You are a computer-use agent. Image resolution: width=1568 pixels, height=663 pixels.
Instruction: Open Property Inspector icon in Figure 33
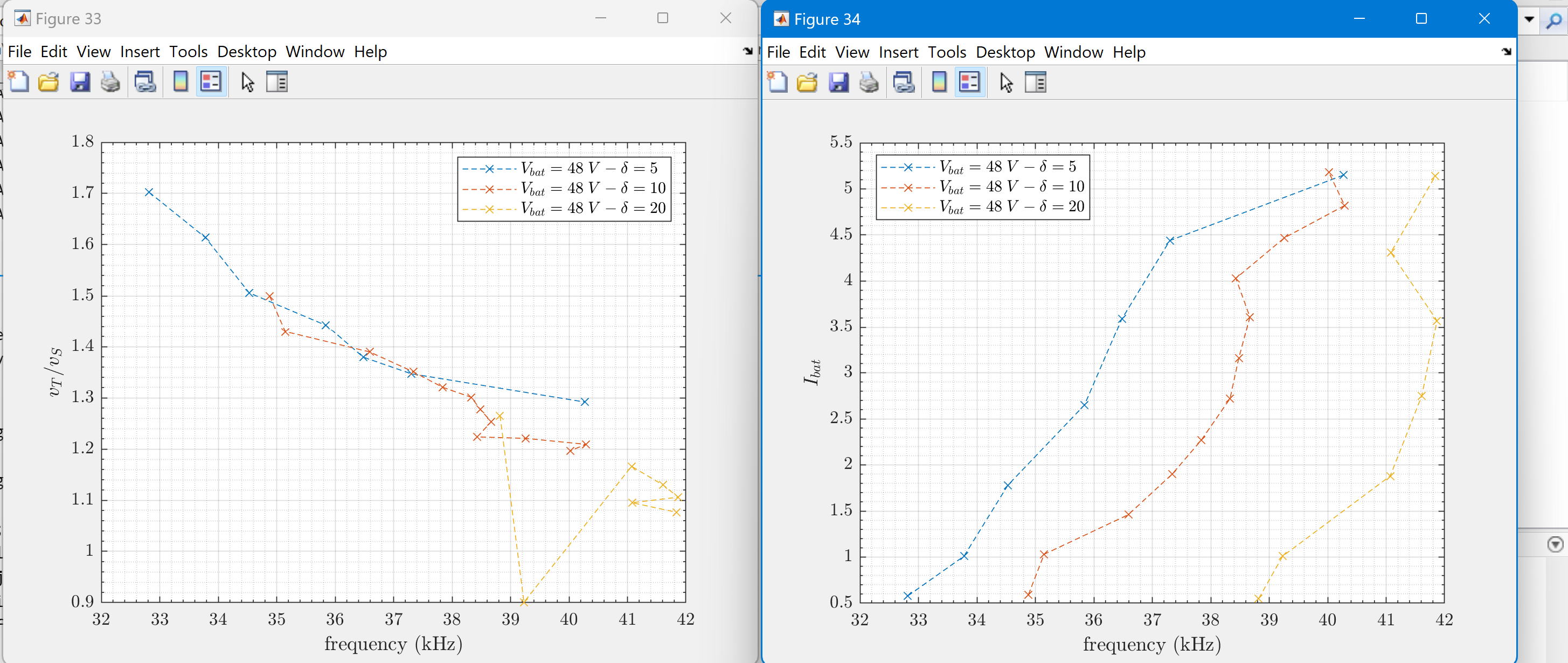point(277,81)
